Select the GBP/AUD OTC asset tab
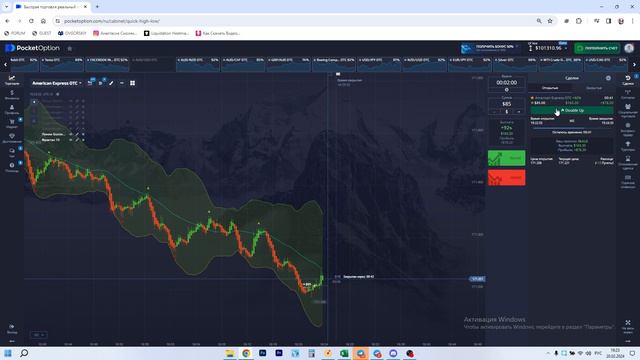The width and height of the screenshot is (640, 360). 288,64
